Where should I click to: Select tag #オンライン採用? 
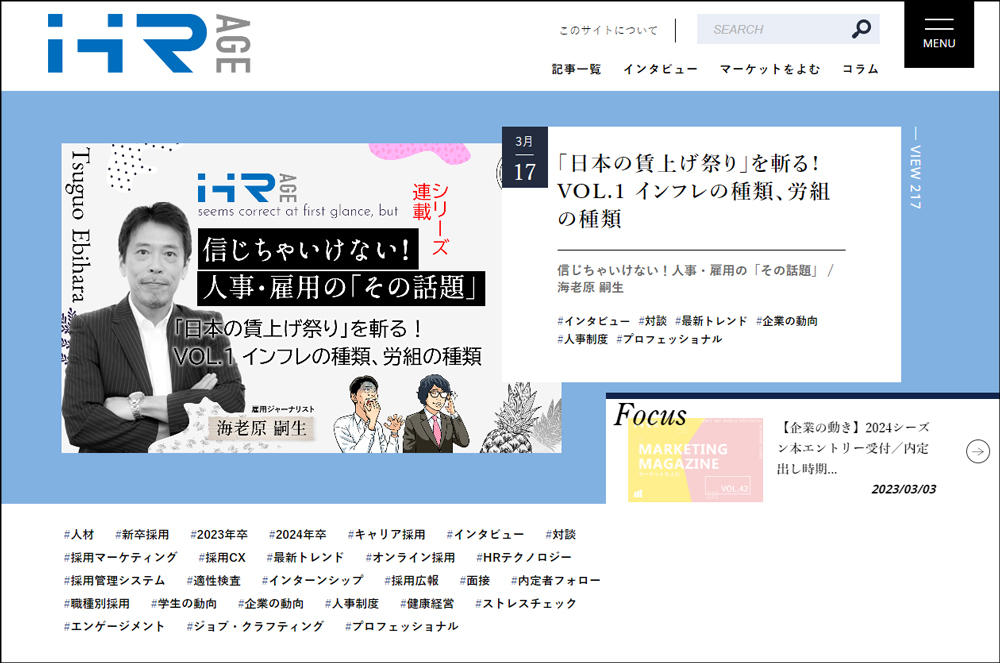coord(409,557)
